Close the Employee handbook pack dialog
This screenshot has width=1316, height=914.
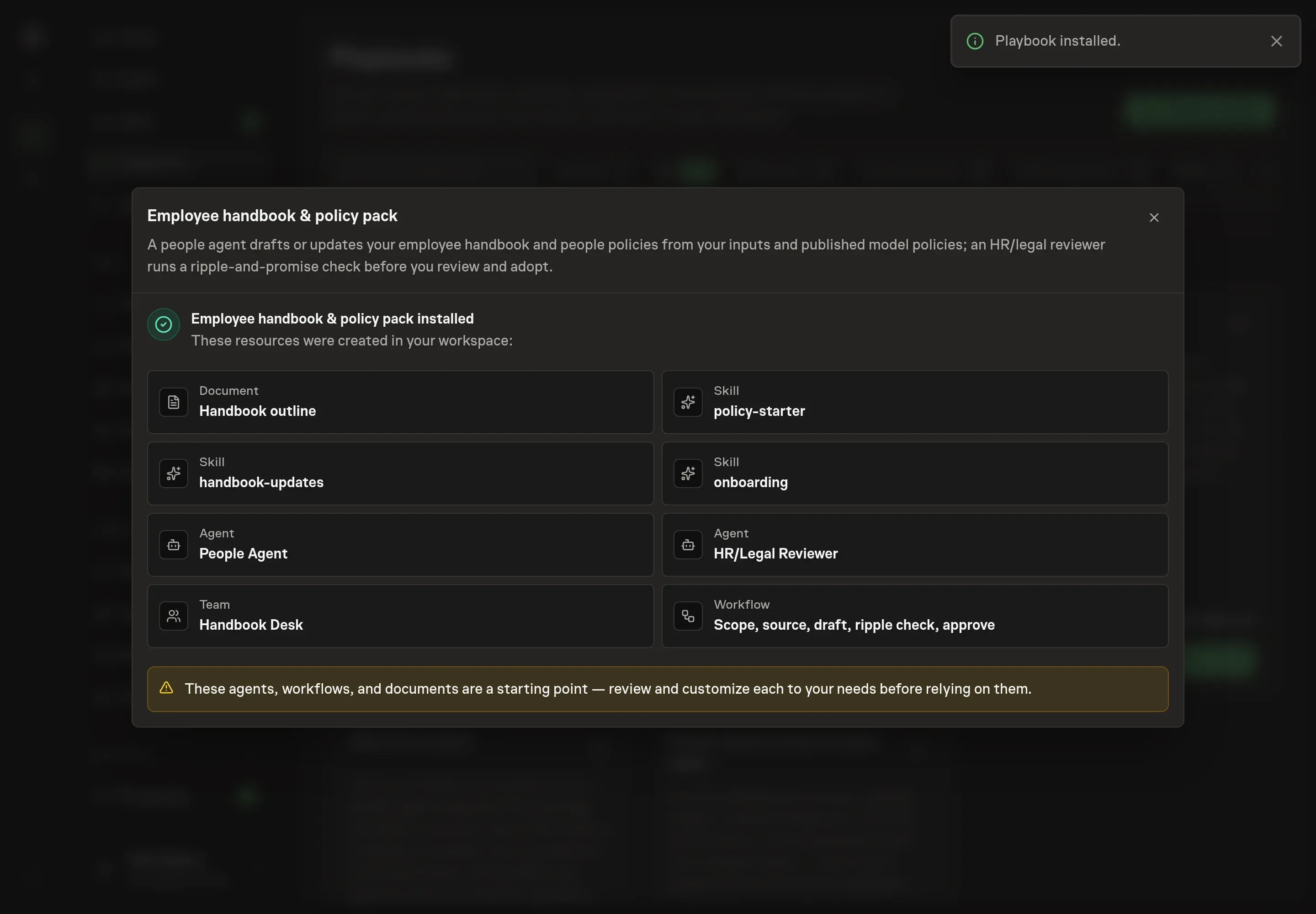coord(1154,218)
